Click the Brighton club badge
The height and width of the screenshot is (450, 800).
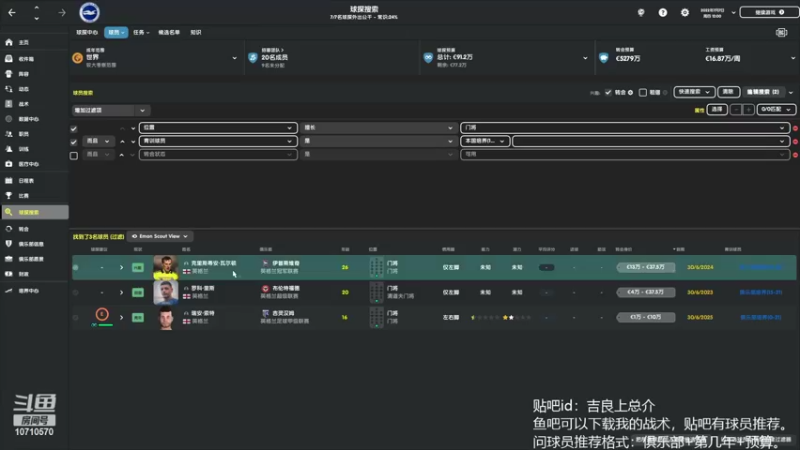(89, 12)
